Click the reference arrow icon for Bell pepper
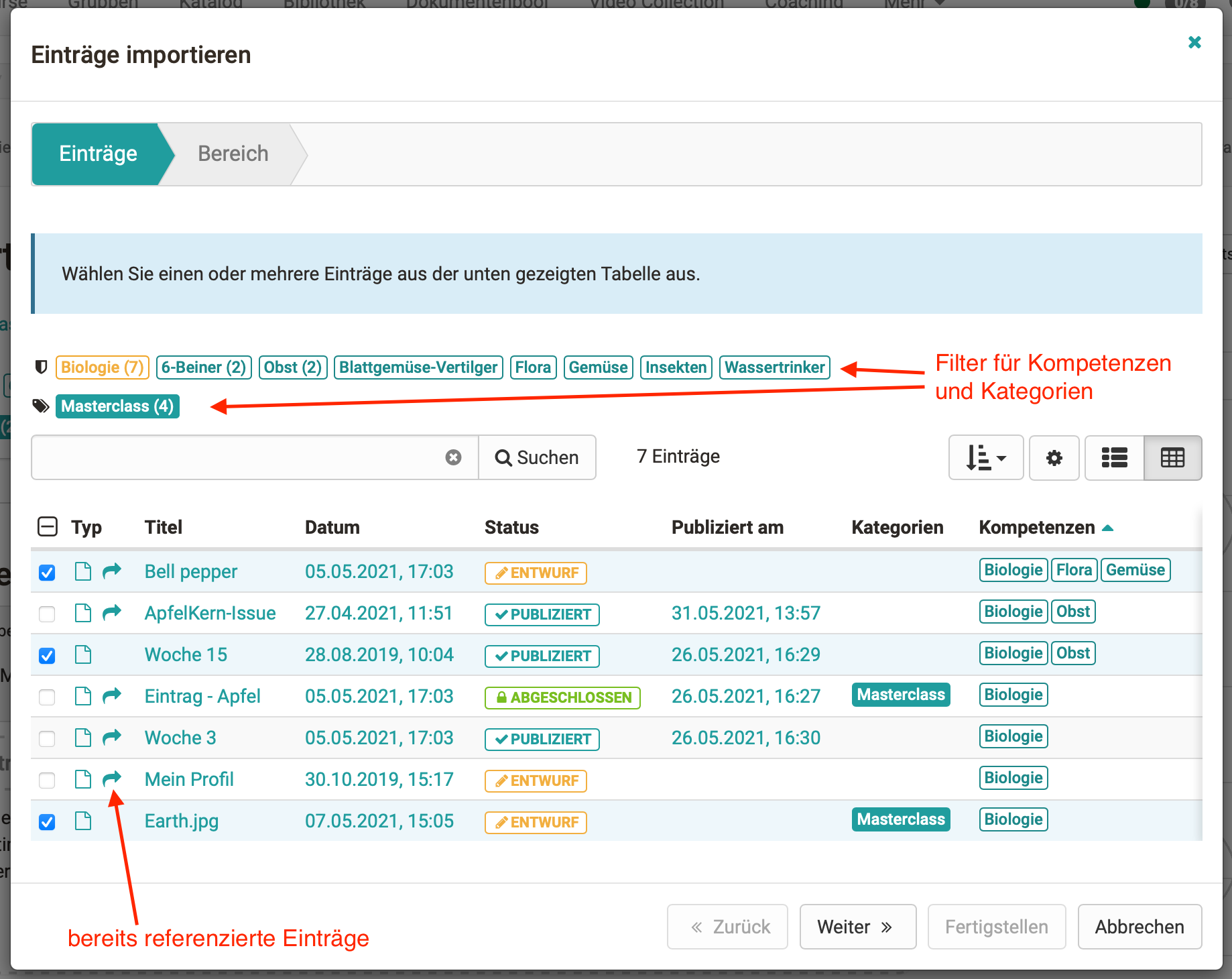Image resolution: width=1232 pixels, height=979 pixels. point(112,571)
